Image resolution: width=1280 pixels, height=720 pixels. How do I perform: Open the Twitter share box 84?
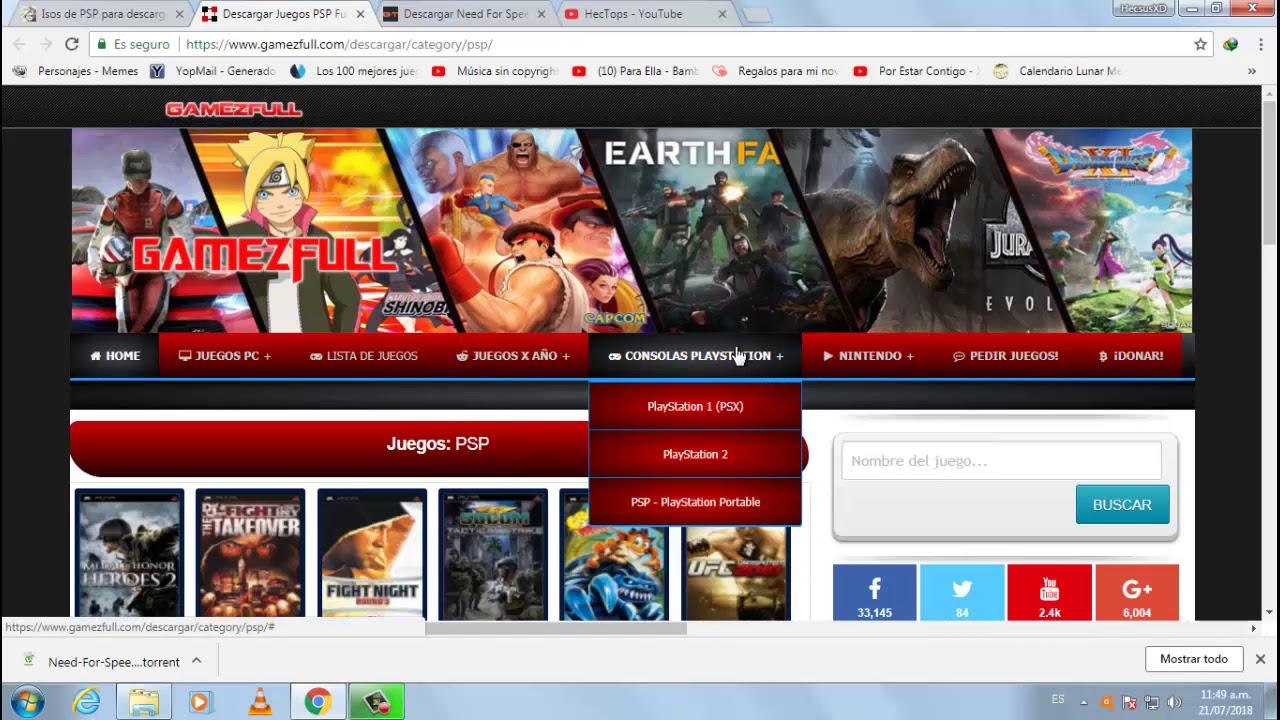[x=962, y=592]
